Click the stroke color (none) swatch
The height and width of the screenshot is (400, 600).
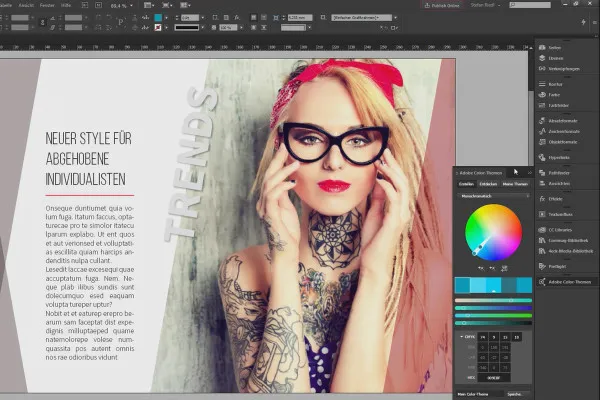(158, 28)
